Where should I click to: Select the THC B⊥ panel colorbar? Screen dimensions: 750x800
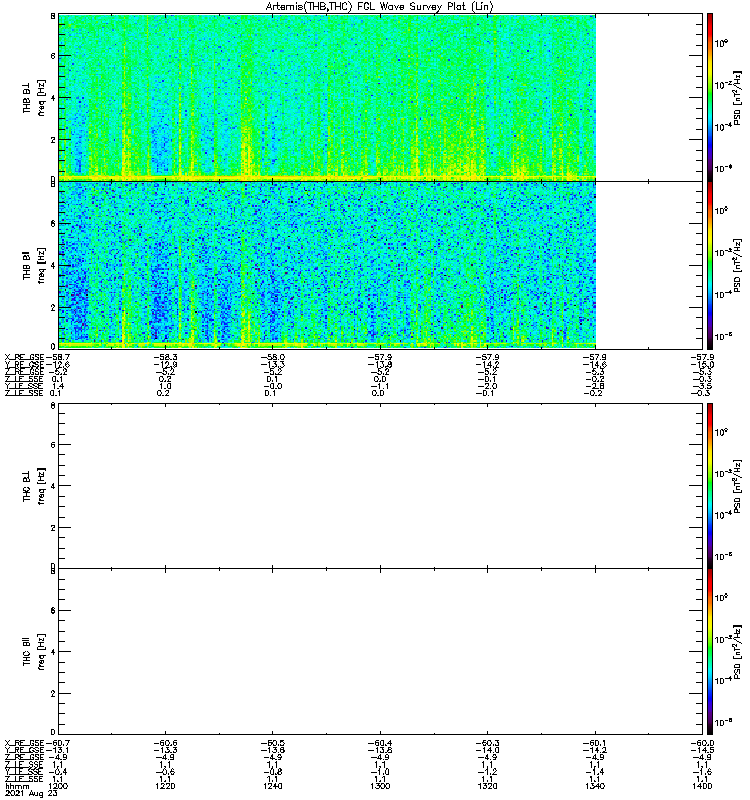[710, 486]
